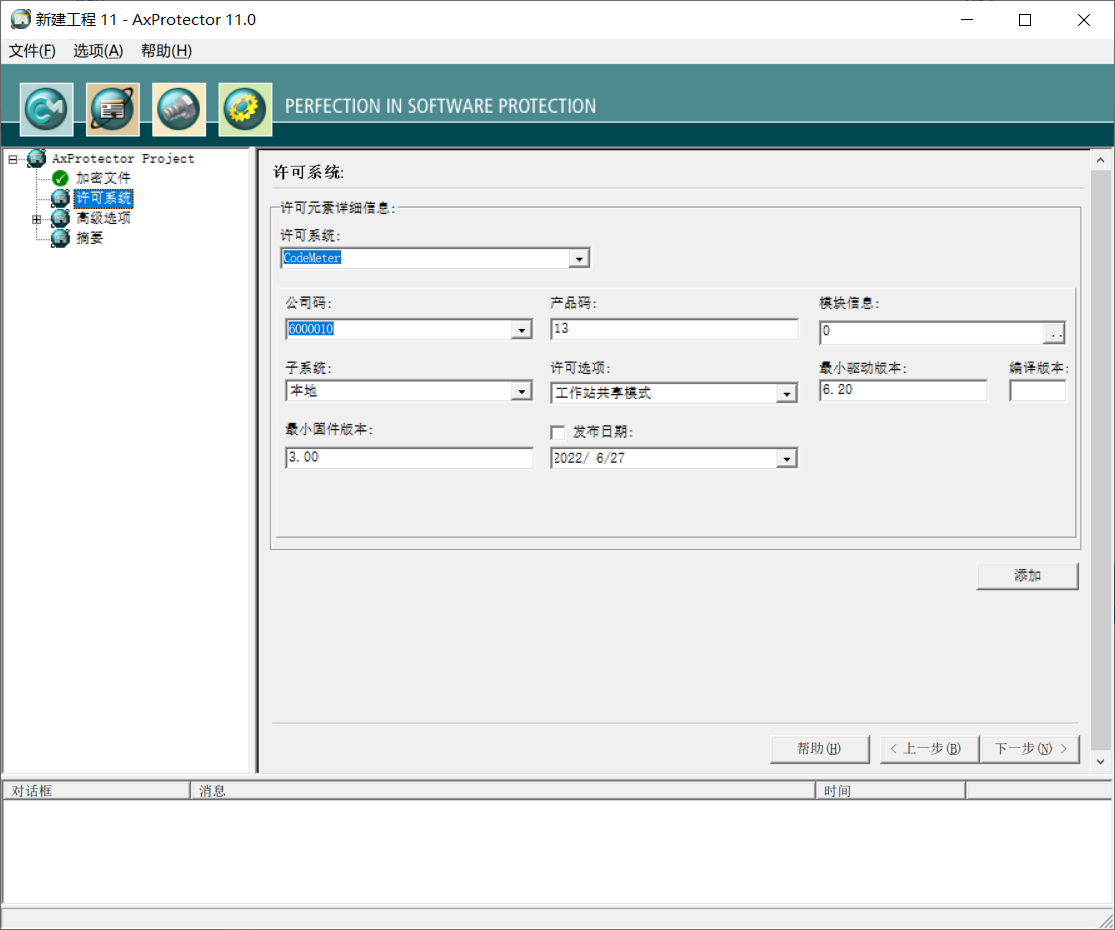Click the green checkmark icon beside 加密文件
Screen dimensions: 1115x930
(60, 178)
